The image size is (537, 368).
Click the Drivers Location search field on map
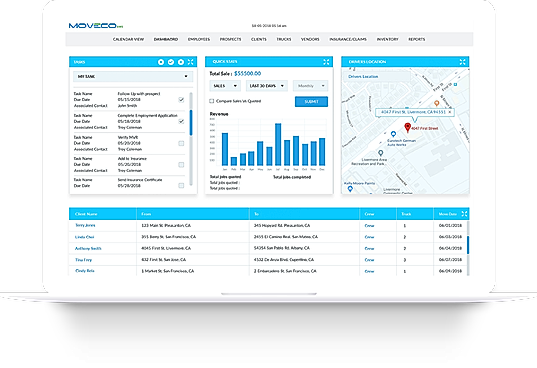tap(377, 76)
